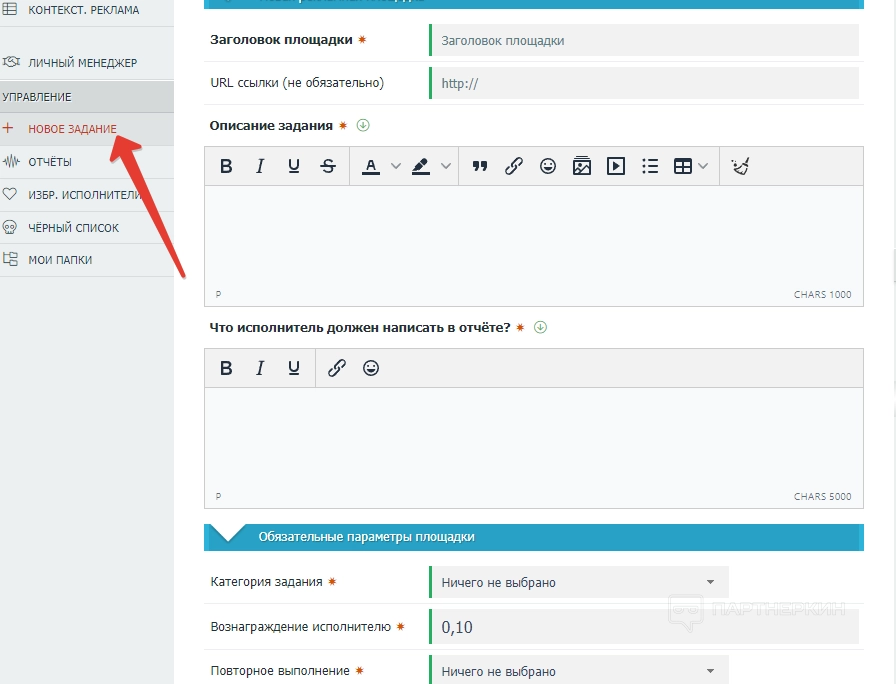Apply strikethrough in description toolbar
The width and height of the screenshot is (896, 684).
[328, 167]
